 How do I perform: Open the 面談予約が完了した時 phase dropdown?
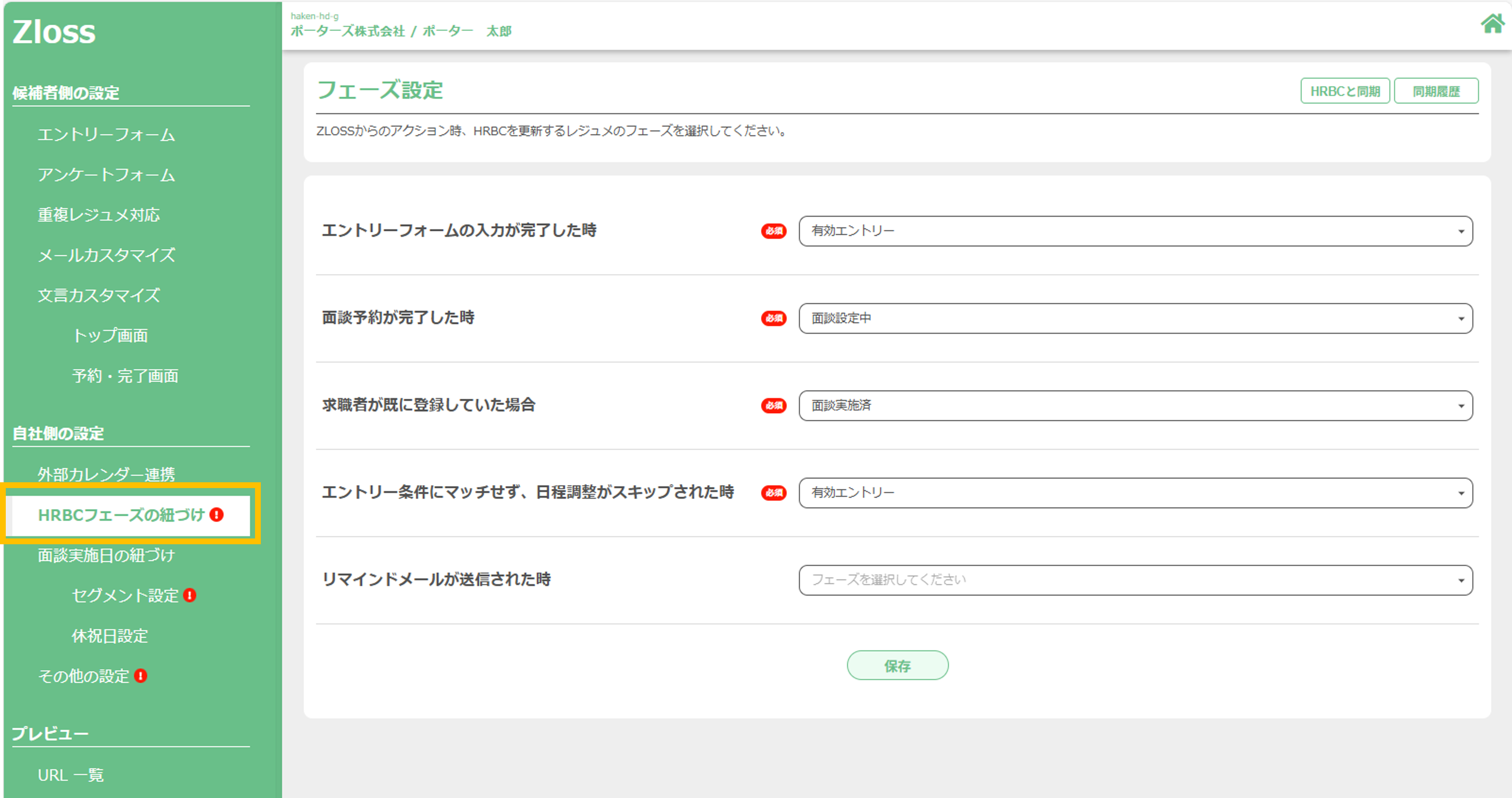[1135, 319]
